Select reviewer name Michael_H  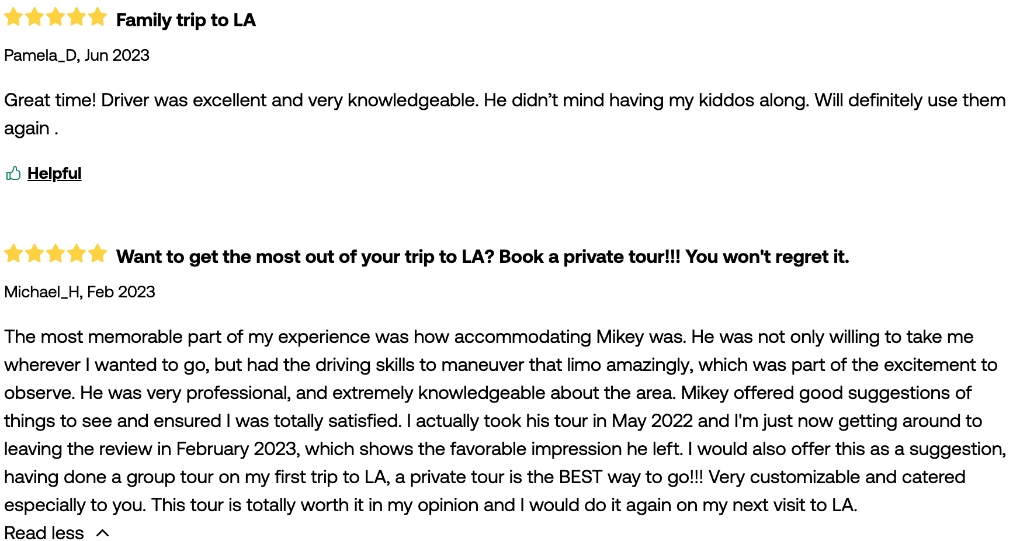(42, 292)
